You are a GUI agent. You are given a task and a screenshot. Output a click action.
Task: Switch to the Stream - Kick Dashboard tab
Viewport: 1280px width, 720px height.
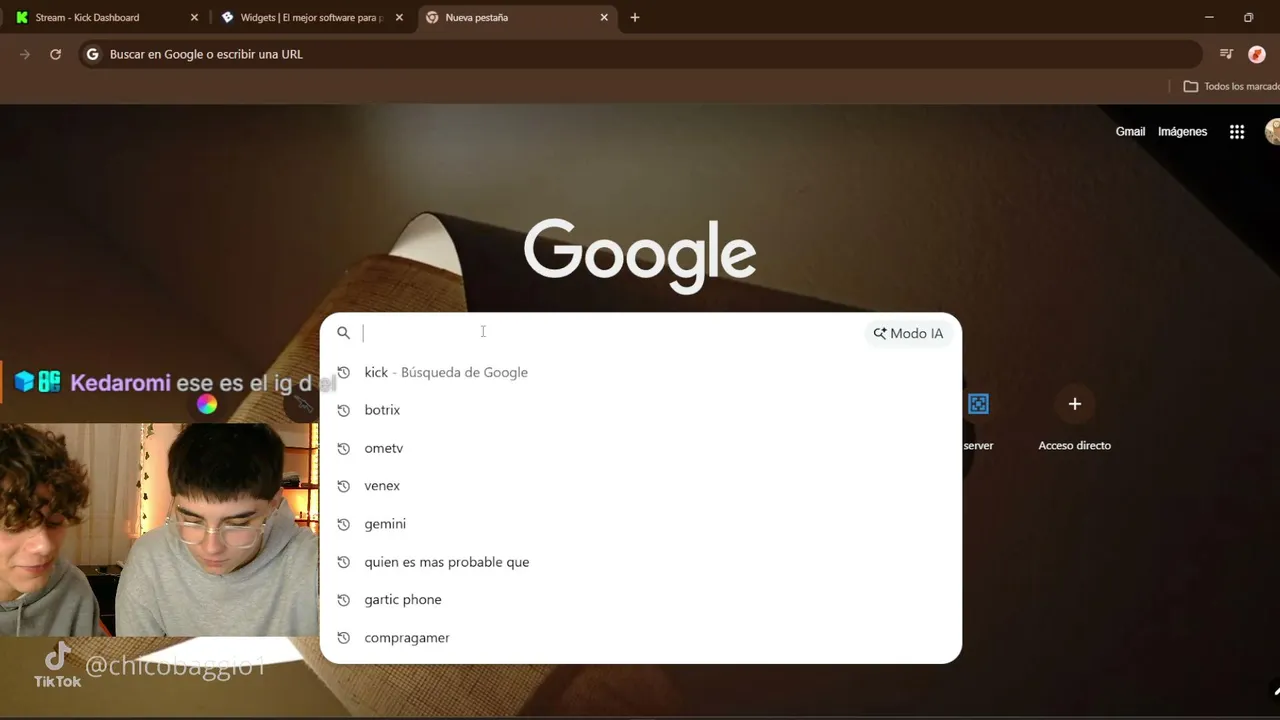coord(105,17)
